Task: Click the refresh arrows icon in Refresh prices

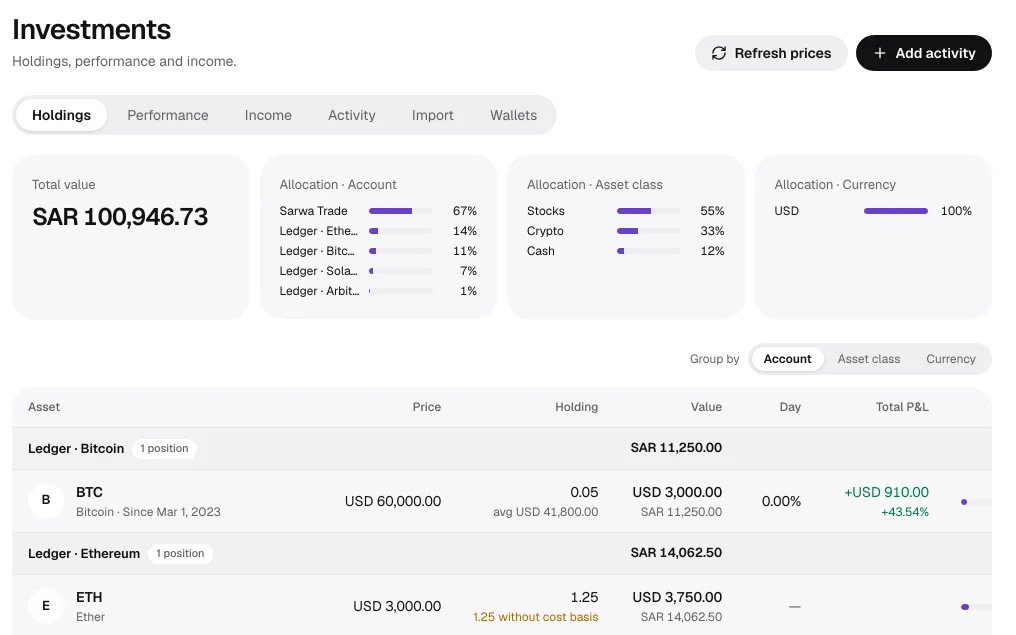Action: click(x=719, y=53)
